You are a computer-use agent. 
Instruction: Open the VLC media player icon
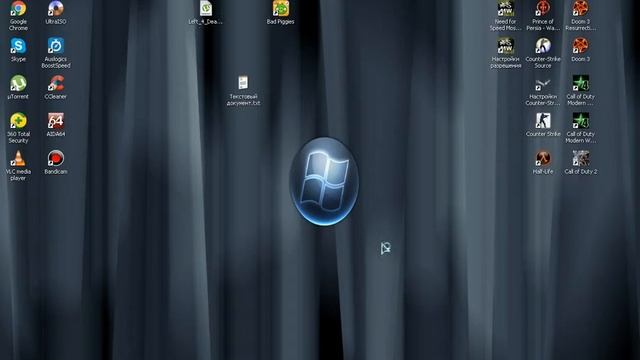(18, 158)
